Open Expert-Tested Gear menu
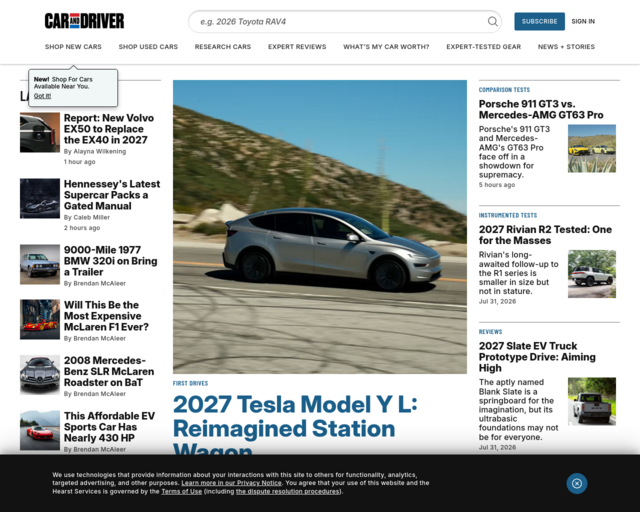The image size is (640, 512). [484, 47]
